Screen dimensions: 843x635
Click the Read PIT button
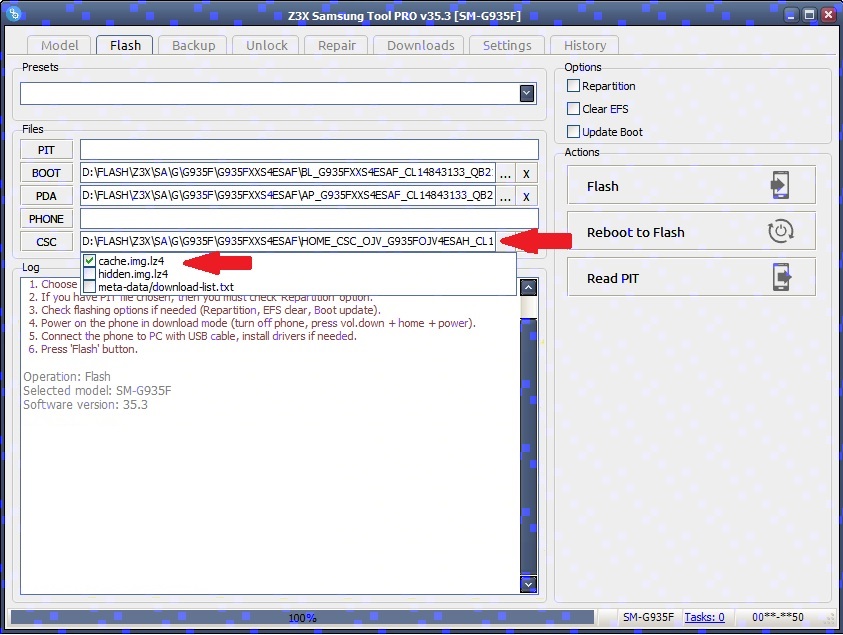tap(691, 278)
